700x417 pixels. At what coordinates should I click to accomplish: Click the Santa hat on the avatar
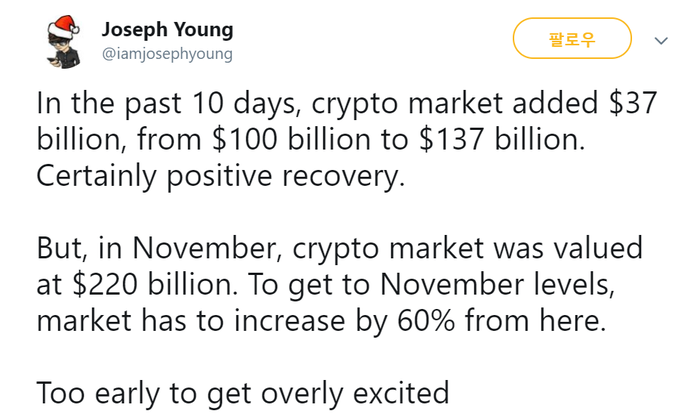point(65,25)
